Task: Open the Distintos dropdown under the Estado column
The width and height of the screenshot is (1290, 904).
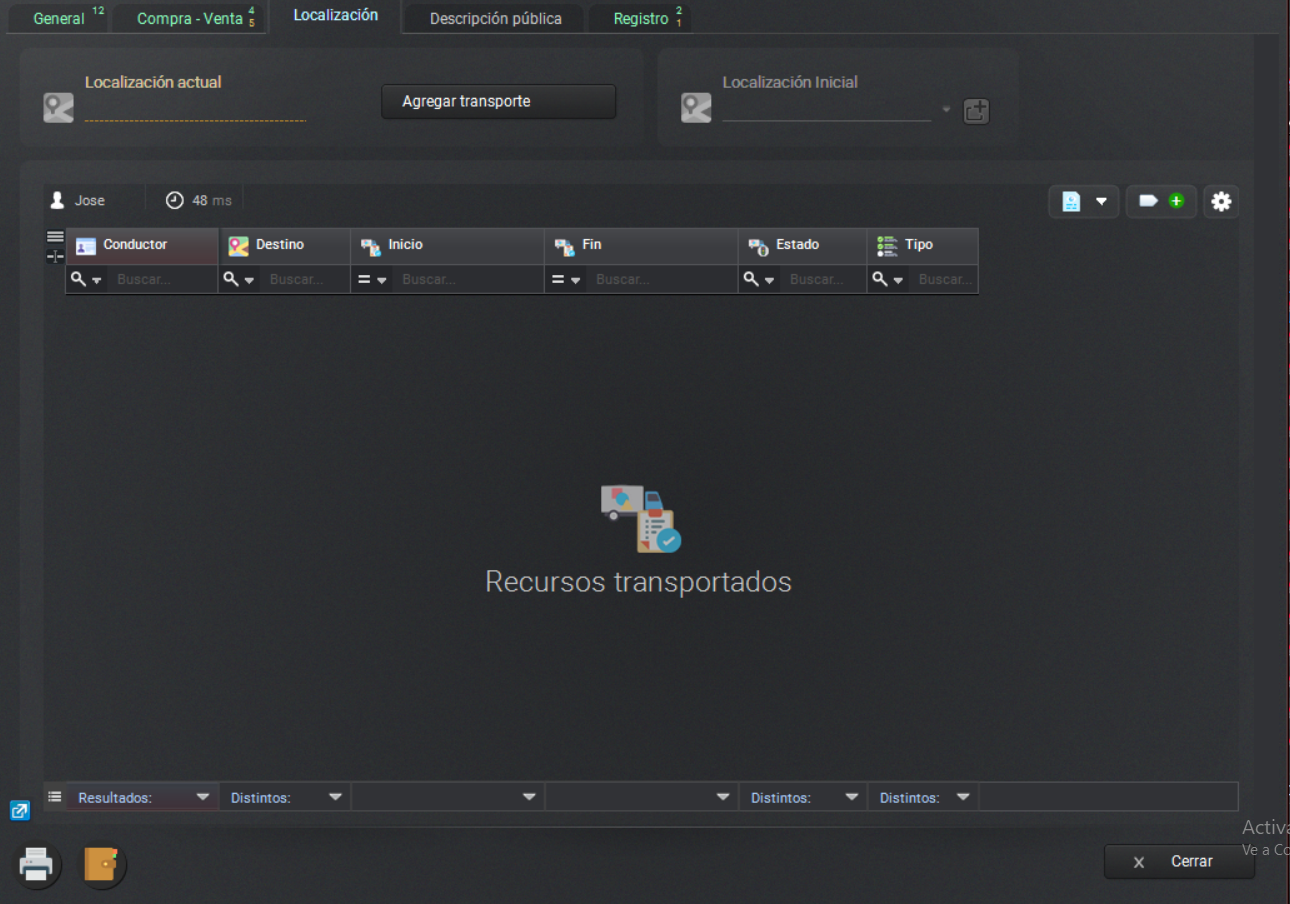Action: click(x=851, y=796)
